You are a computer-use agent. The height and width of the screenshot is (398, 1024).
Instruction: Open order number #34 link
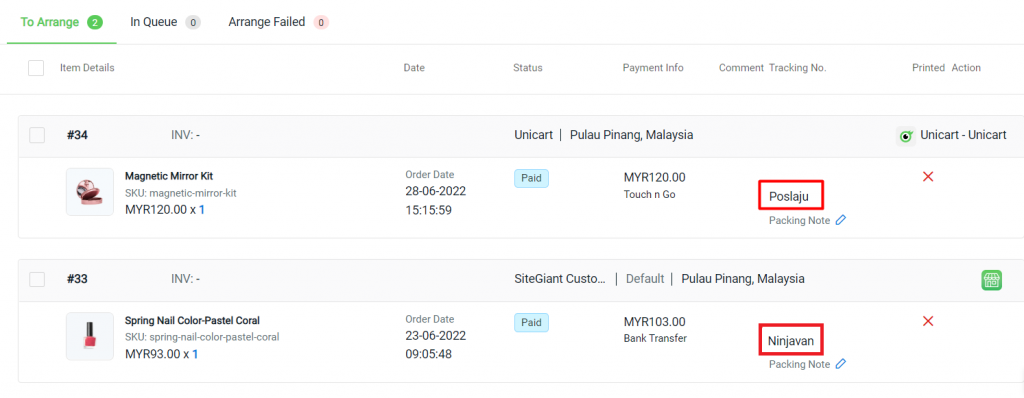tap(77, 135)
